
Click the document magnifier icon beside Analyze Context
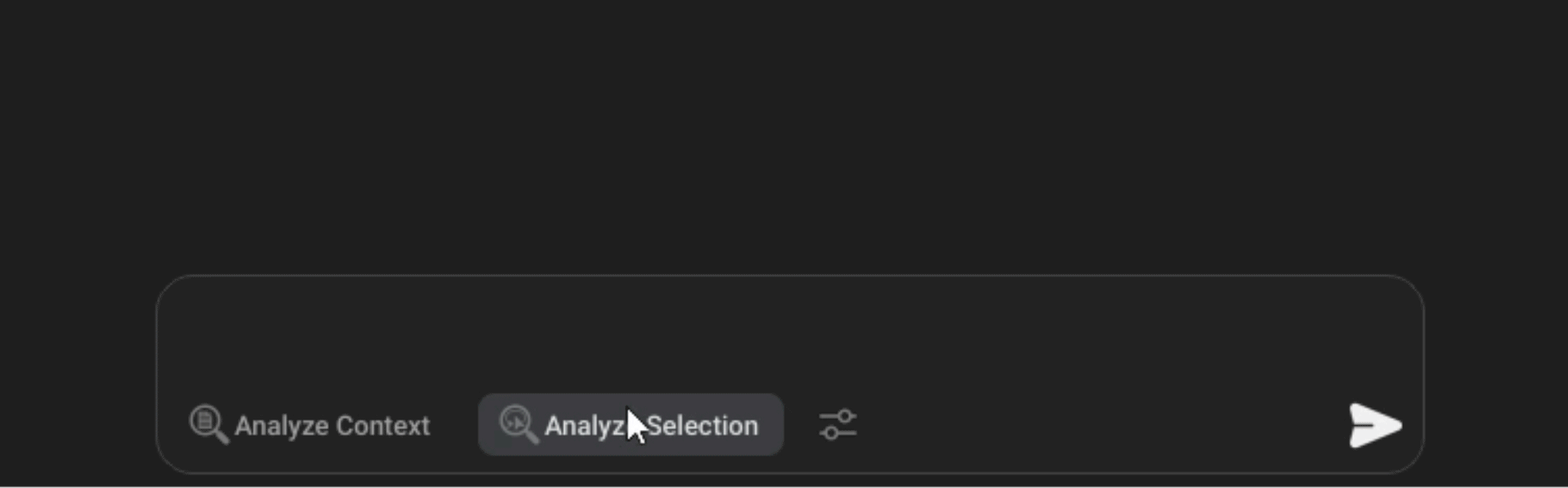click(208, 424)
